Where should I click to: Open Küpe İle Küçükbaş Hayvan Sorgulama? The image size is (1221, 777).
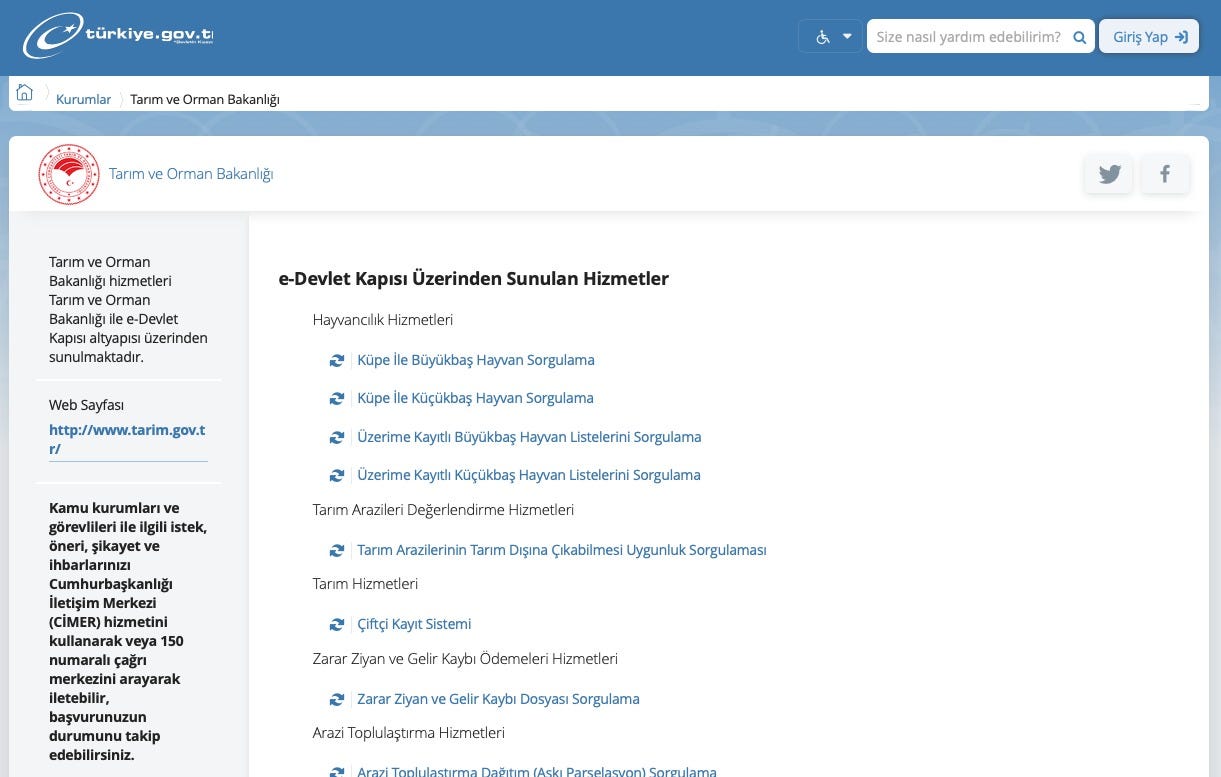pos(475,398)
